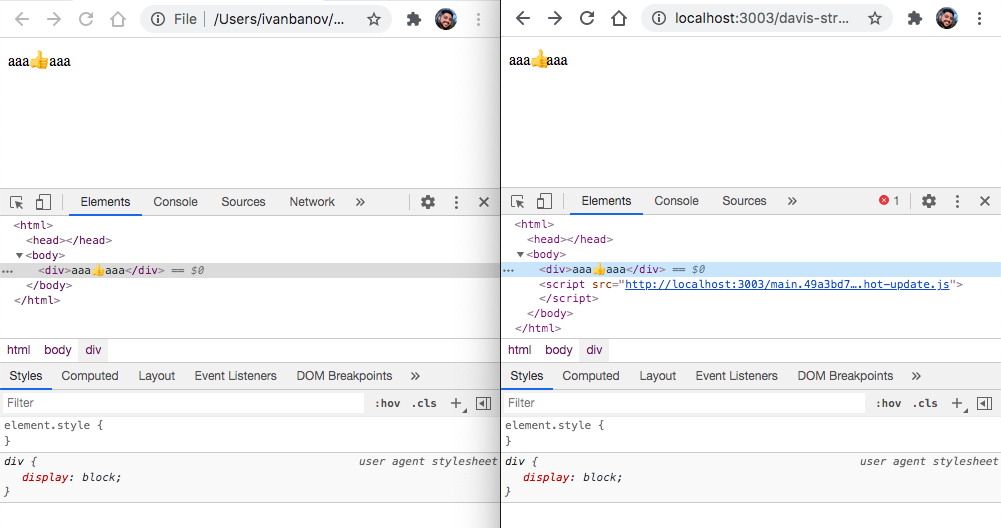Open DevTools settings gear in the right panel

[929, 201]
